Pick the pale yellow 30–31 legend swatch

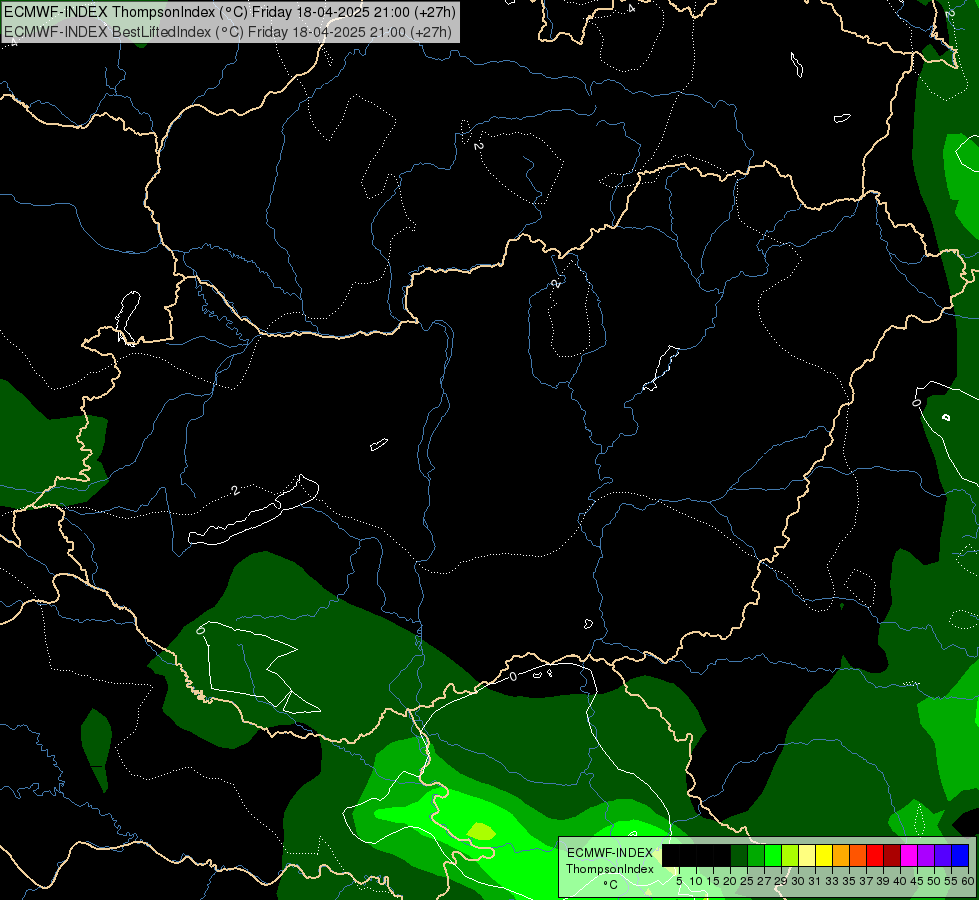tap(807, 856)
